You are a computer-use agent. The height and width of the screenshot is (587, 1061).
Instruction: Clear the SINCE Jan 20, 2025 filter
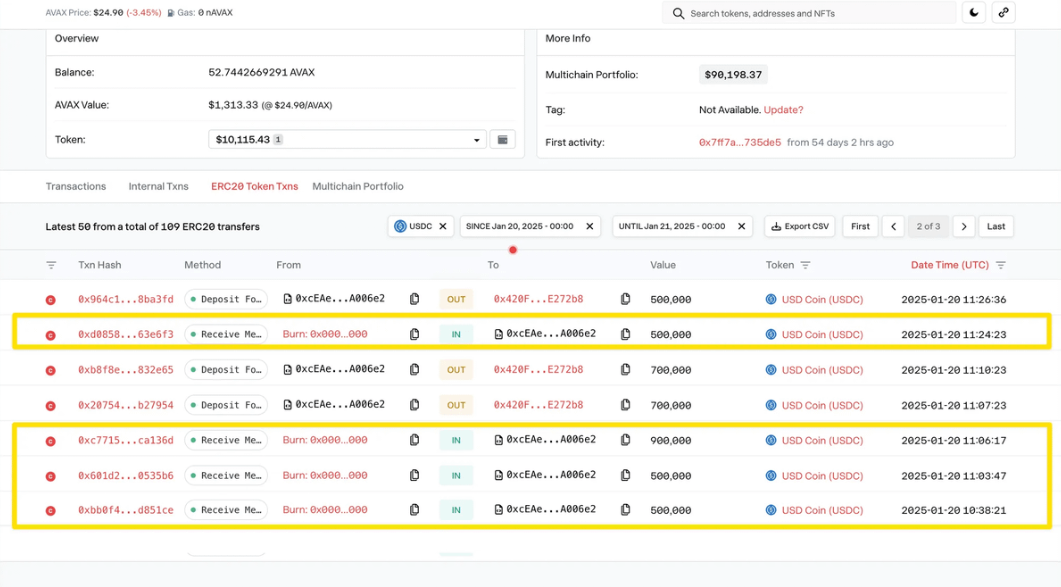point(590,227)
